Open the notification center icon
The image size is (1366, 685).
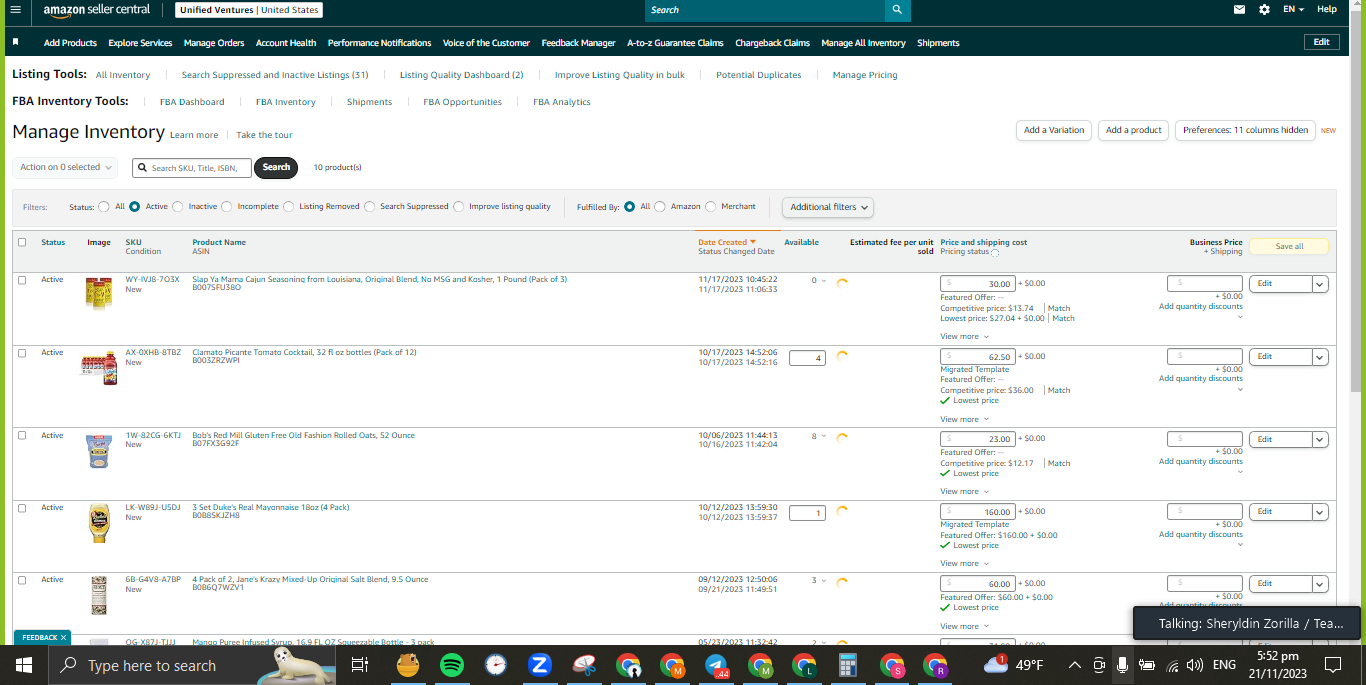point(1333,665)
